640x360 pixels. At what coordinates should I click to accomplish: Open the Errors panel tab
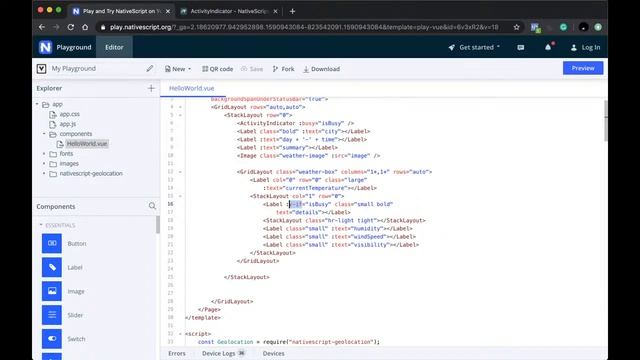pyautogui.click(x=177, y=353)
